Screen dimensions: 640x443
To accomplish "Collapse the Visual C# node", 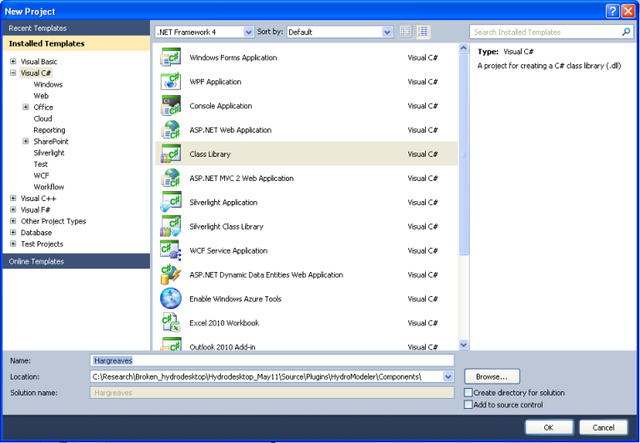I will (13, 73).
